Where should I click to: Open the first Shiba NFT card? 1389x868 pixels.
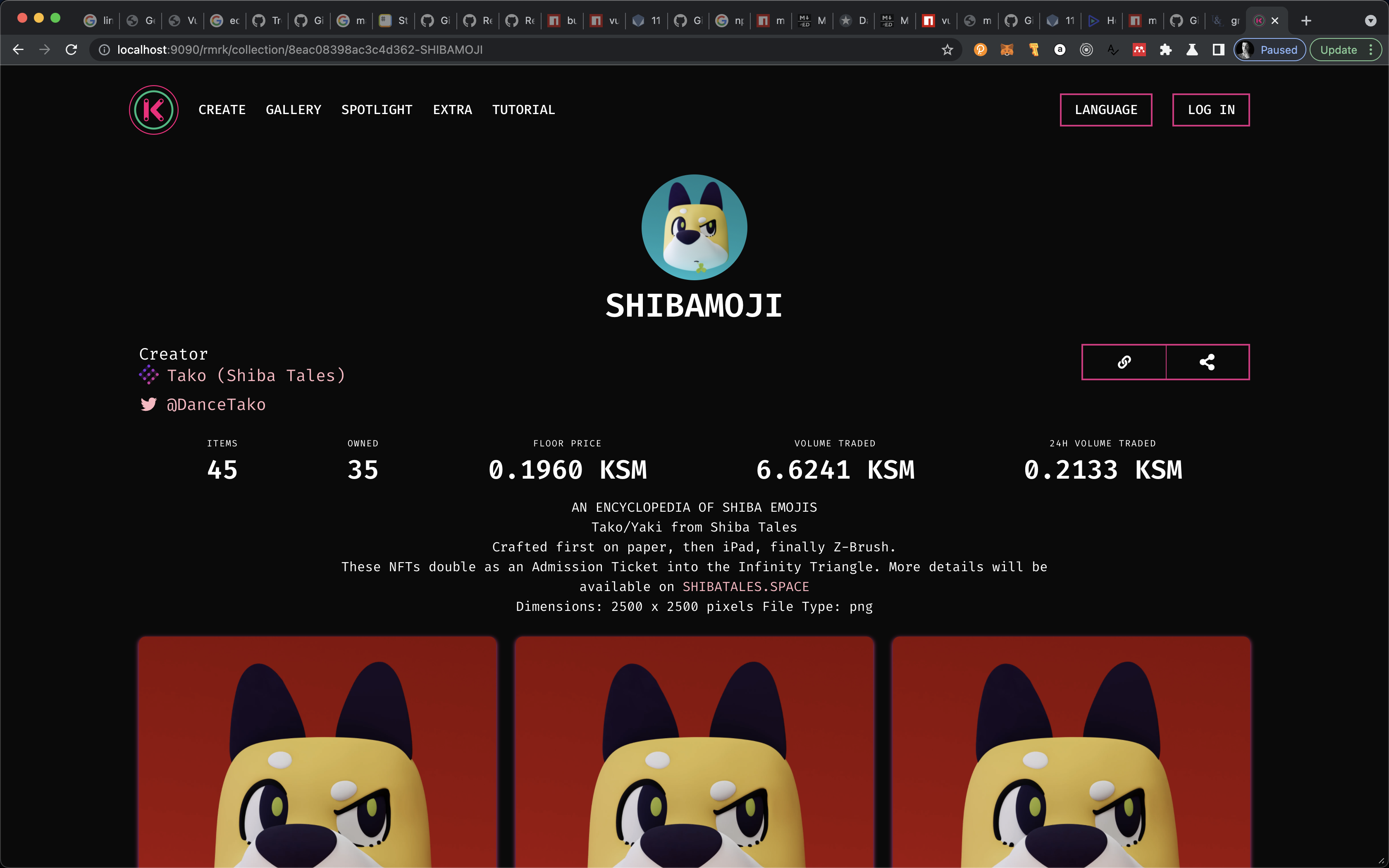click(317, 752)
